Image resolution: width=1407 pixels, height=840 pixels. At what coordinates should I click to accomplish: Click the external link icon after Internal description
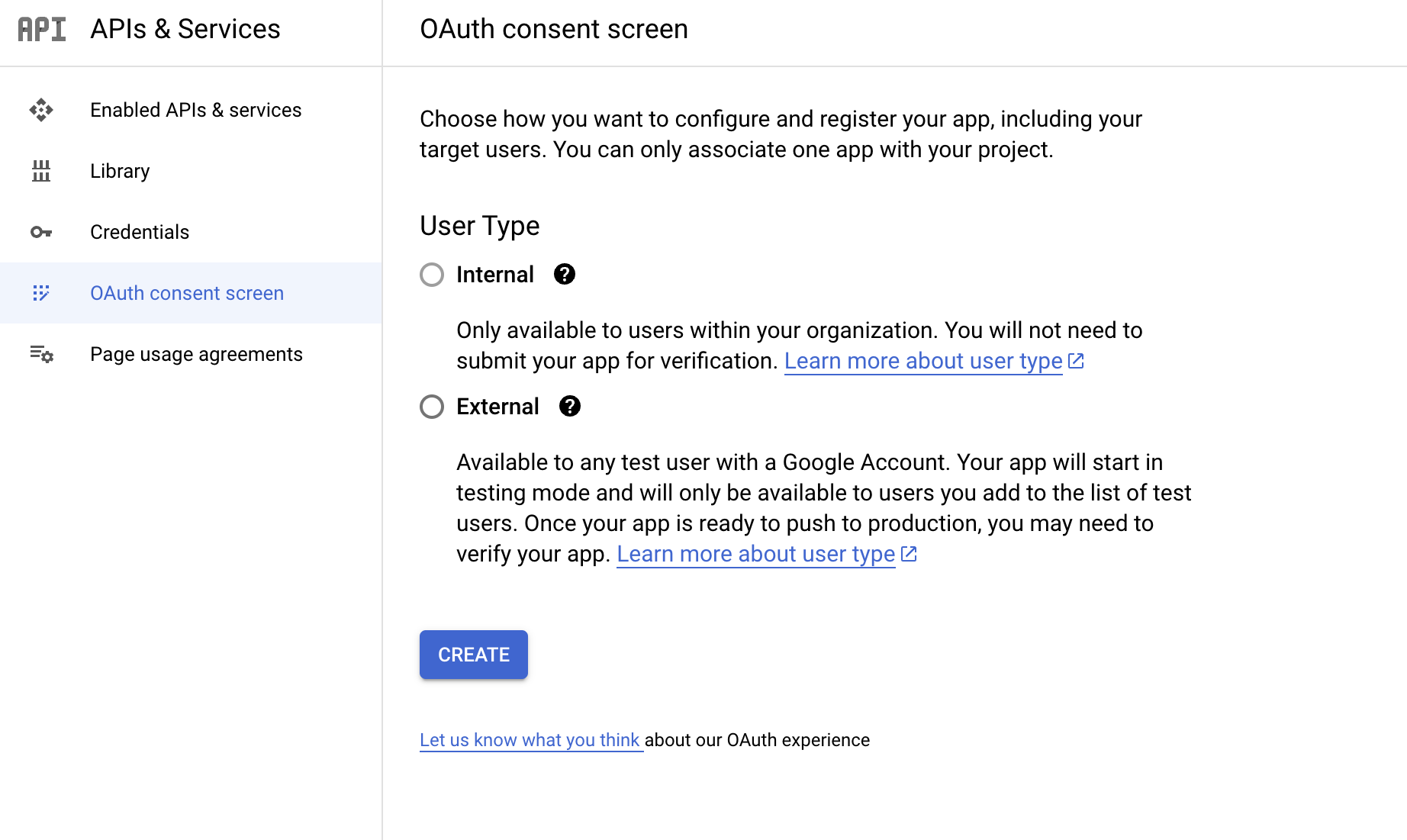click(1076, 360)
